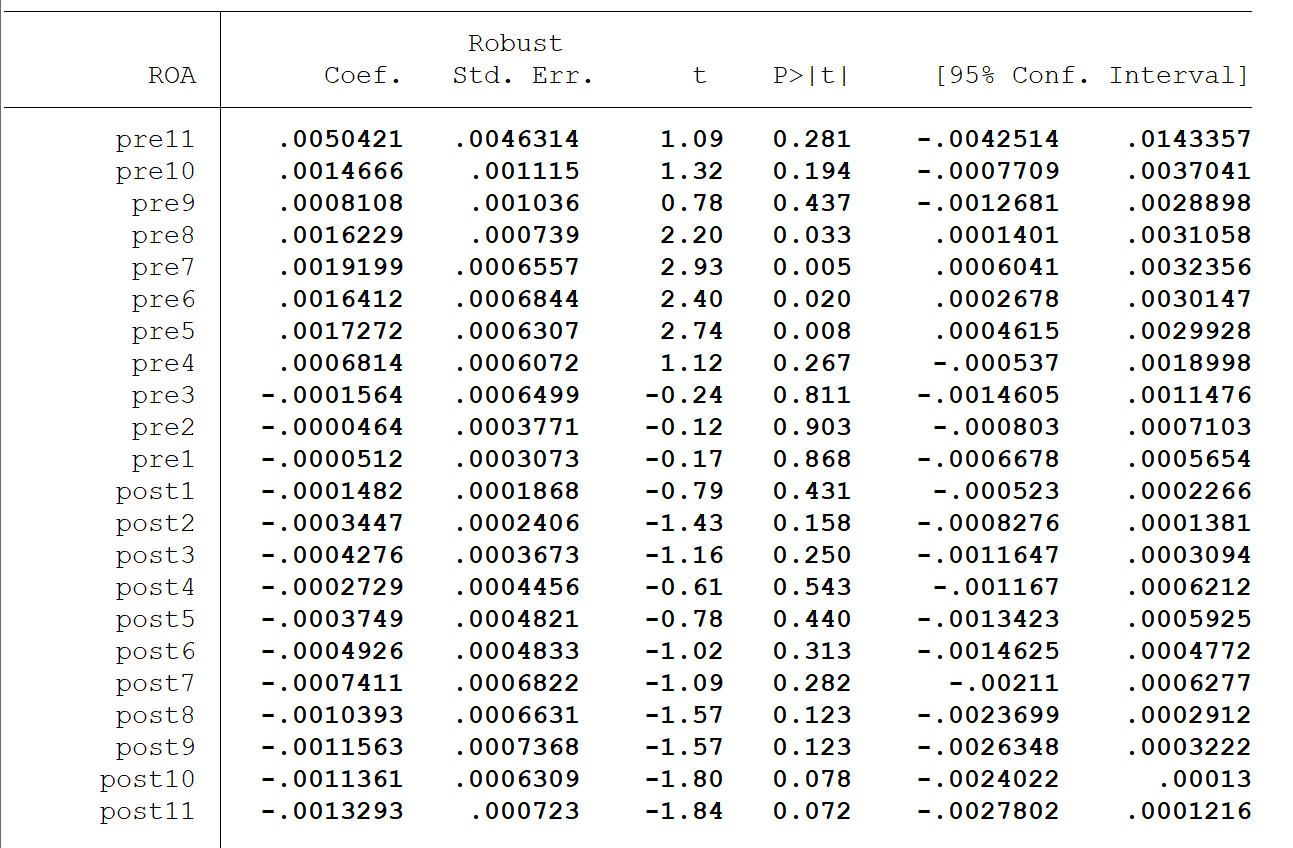This screenshot has width=1293, height=848.
Task: Click pre8 p-value 0.033
Action: tap(812, 236)
